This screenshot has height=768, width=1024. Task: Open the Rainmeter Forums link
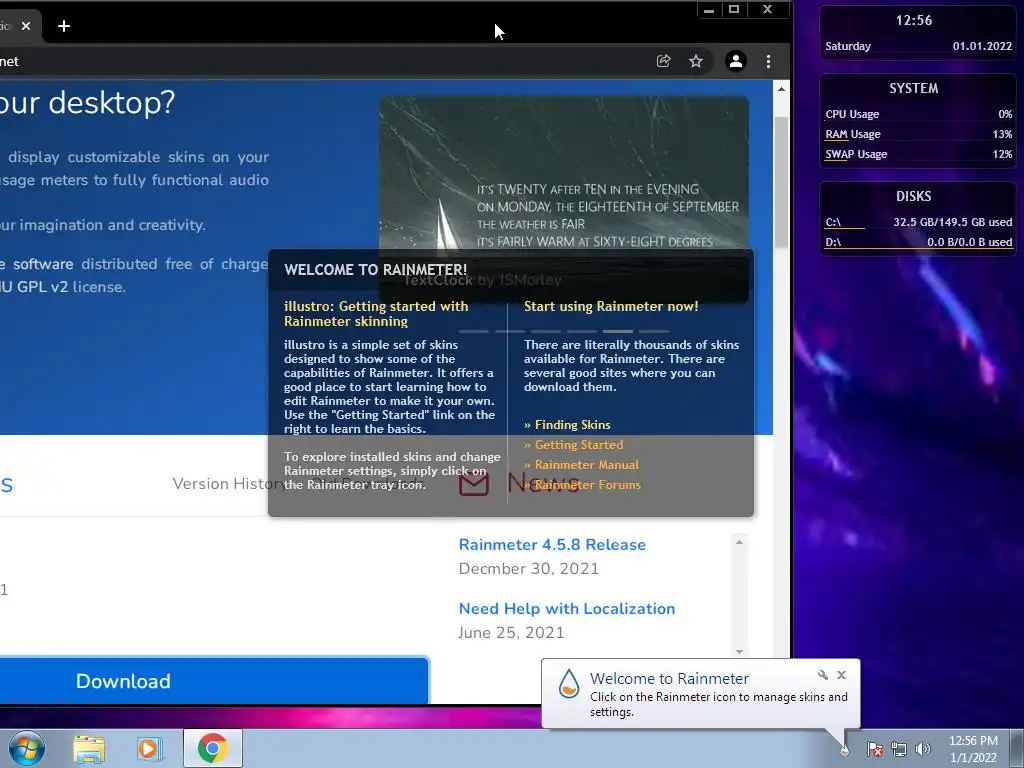coord(583,485)
